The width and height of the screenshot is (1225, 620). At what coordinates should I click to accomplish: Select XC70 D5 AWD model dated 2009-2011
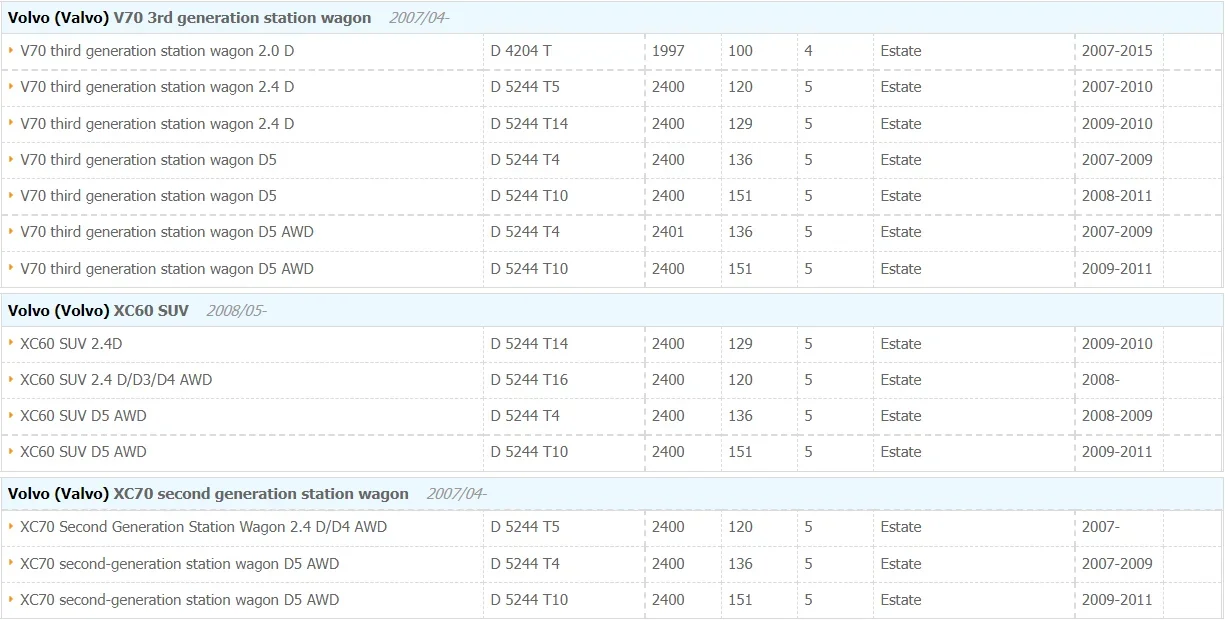pyautogui.click(x=179, y=600)
